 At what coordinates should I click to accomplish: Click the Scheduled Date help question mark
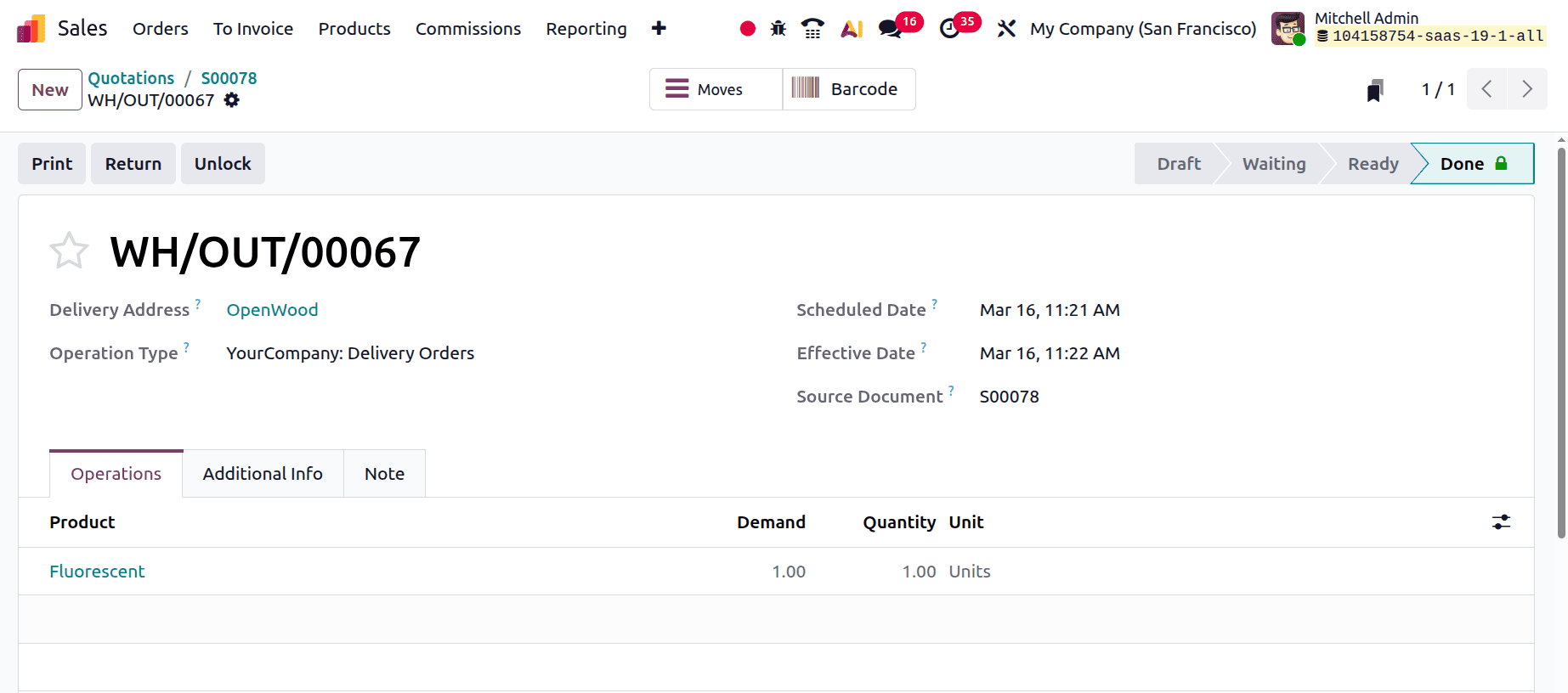pyautogui.click(x=934, y=303)
